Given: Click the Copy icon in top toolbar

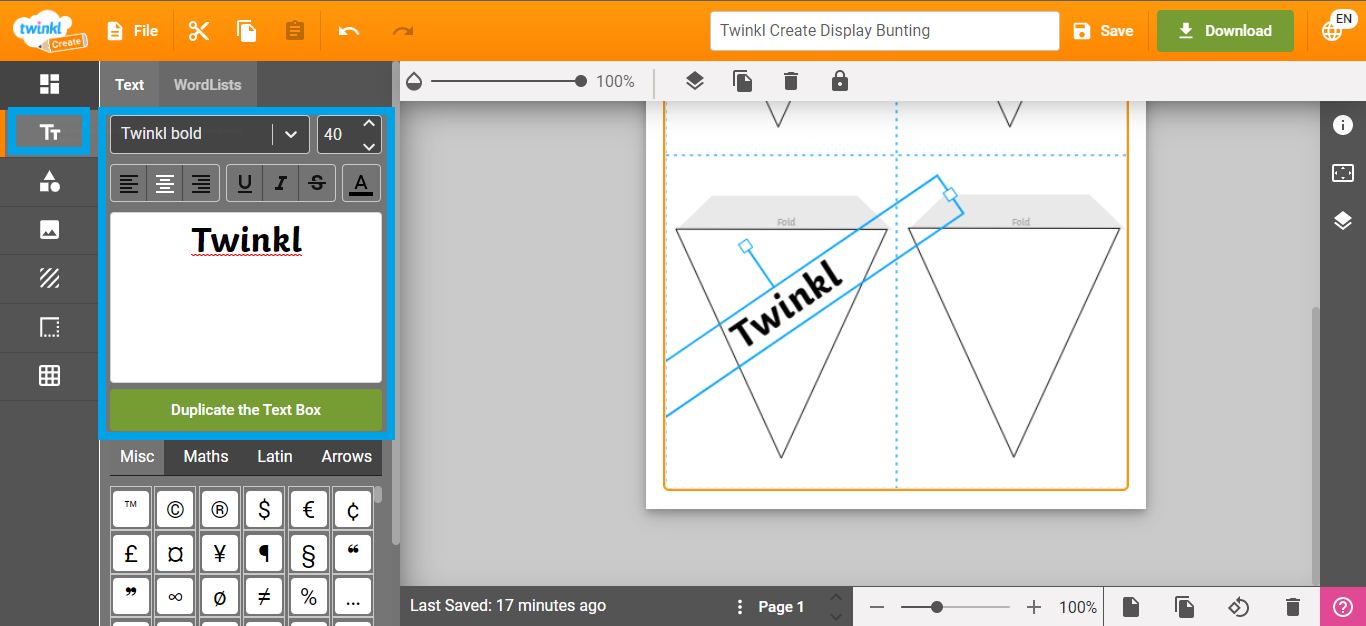Looking at the screenshot, I should coord(247,31).
